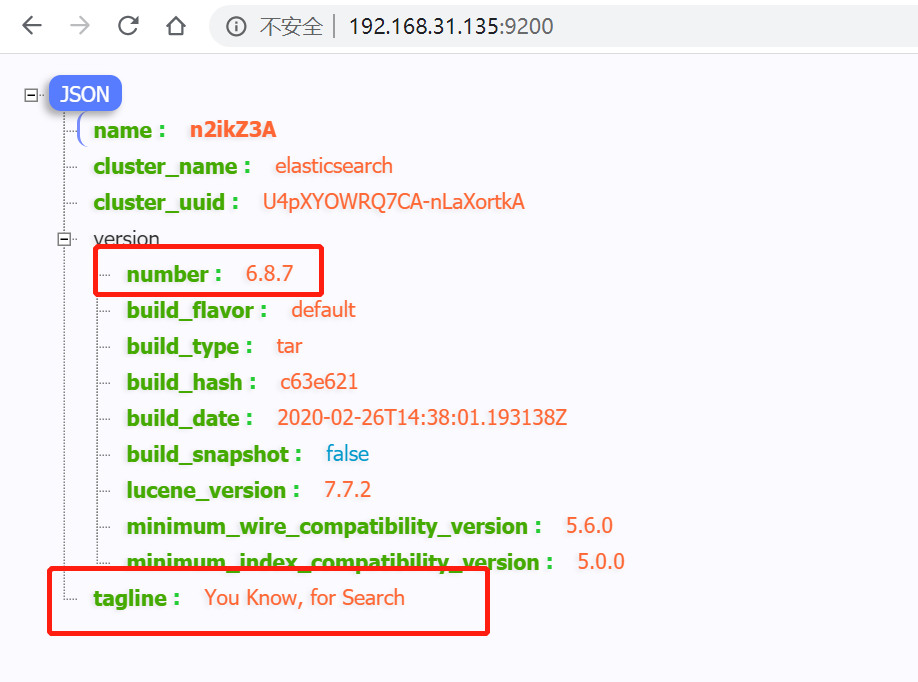Reload the page with the refresh icon
The width and height of the screenshot is (918, 682).
coord(128,26)
